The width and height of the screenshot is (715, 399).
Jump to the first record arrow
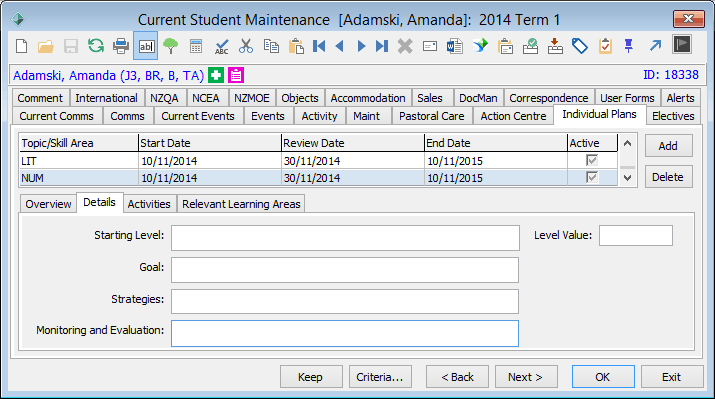click(x=319, y=46)
